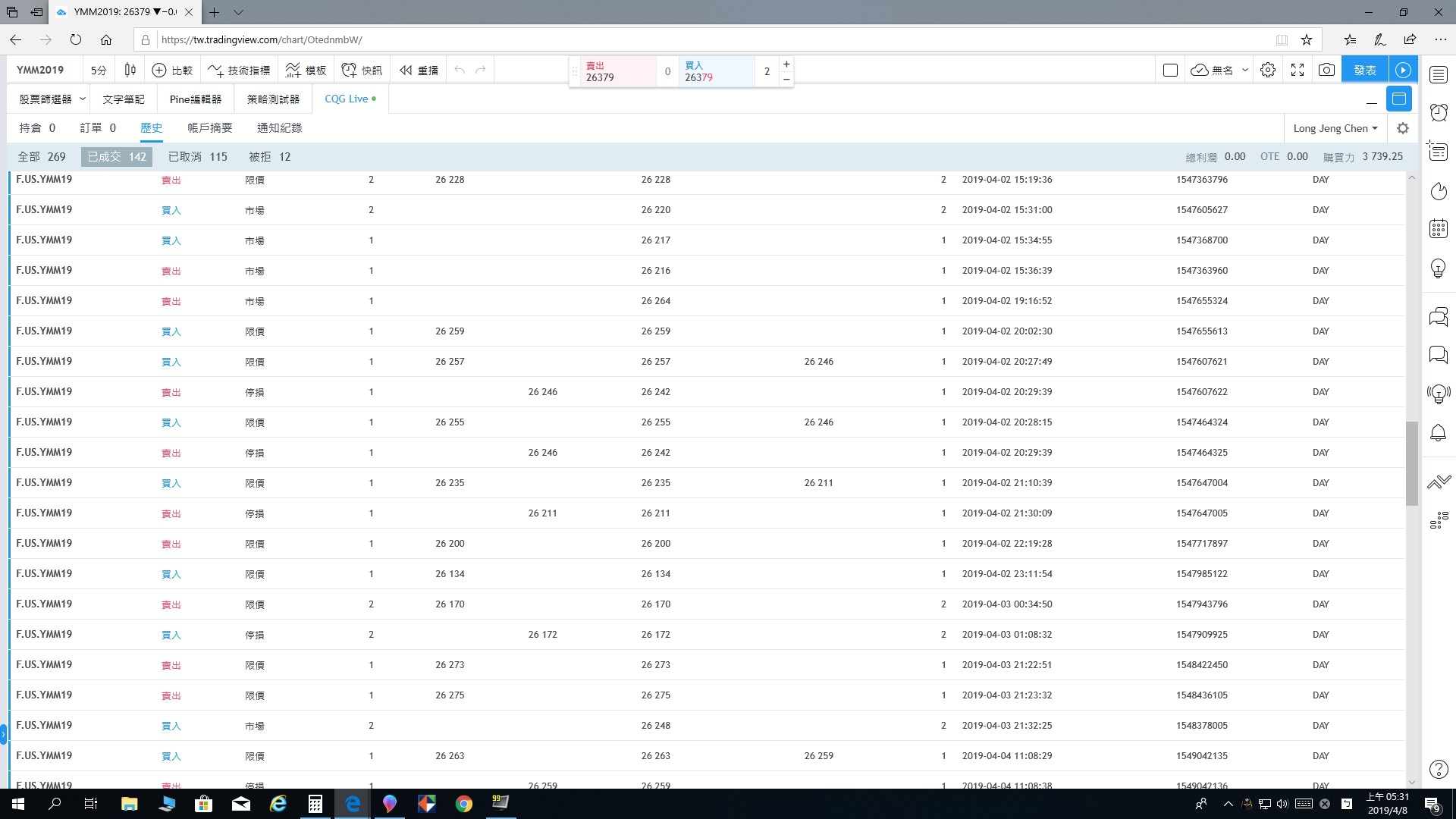Toggle the maximize panel button
The width and height of the screenshot is (1456, 819).
coord(1399,99)
